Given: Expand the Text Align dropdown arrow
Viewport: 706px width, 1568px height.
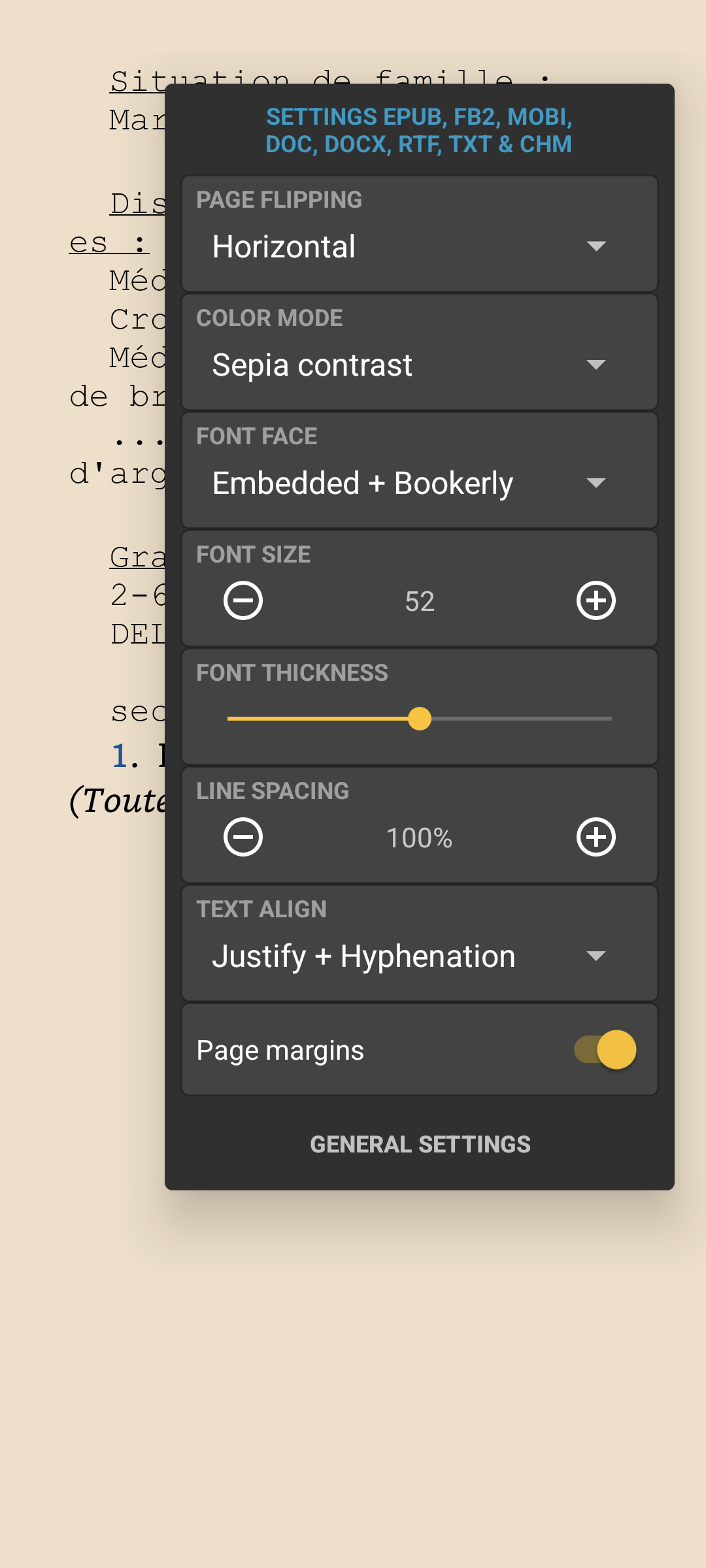Looking at the screenshot, I should pyautogui.click(x=596, y=956).
